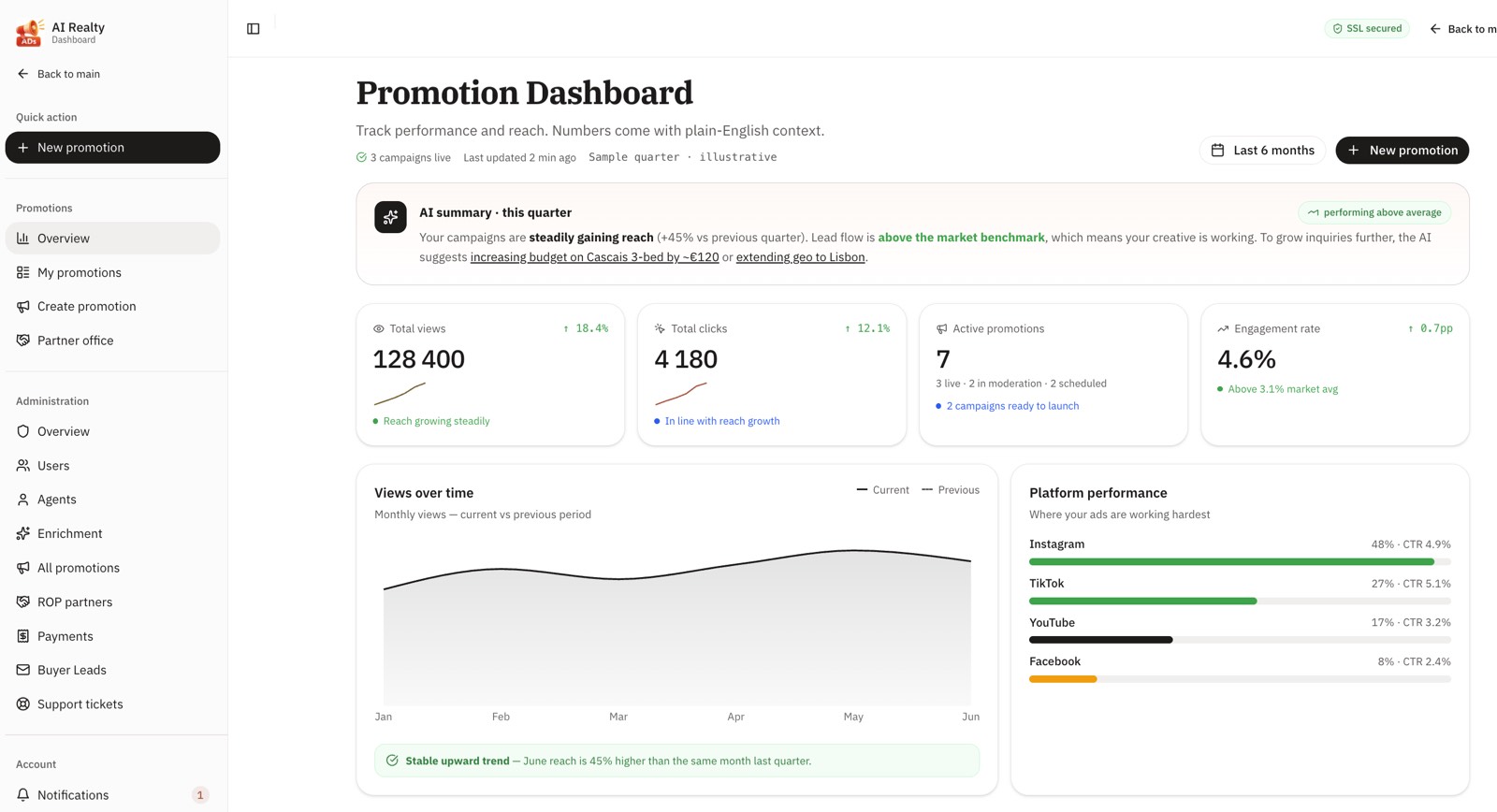Image resolution: width=1497 pixels, height=812 pixels.
Task: Click the calendar icon in Last 6 months
Action: 1218,151
